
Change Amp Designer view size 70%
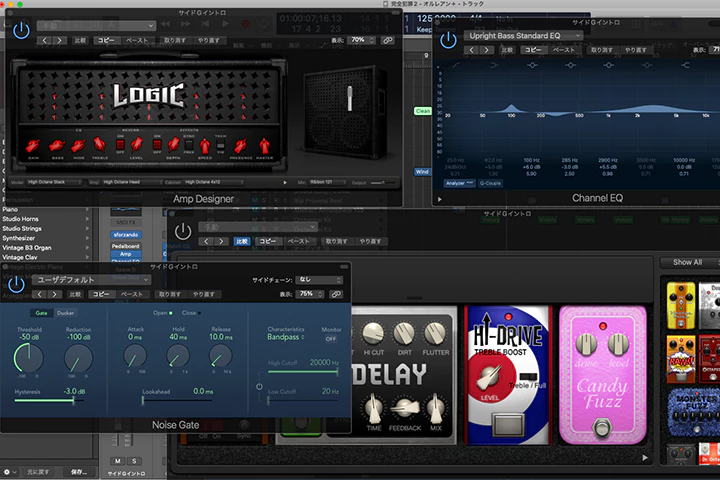(361, 40)
